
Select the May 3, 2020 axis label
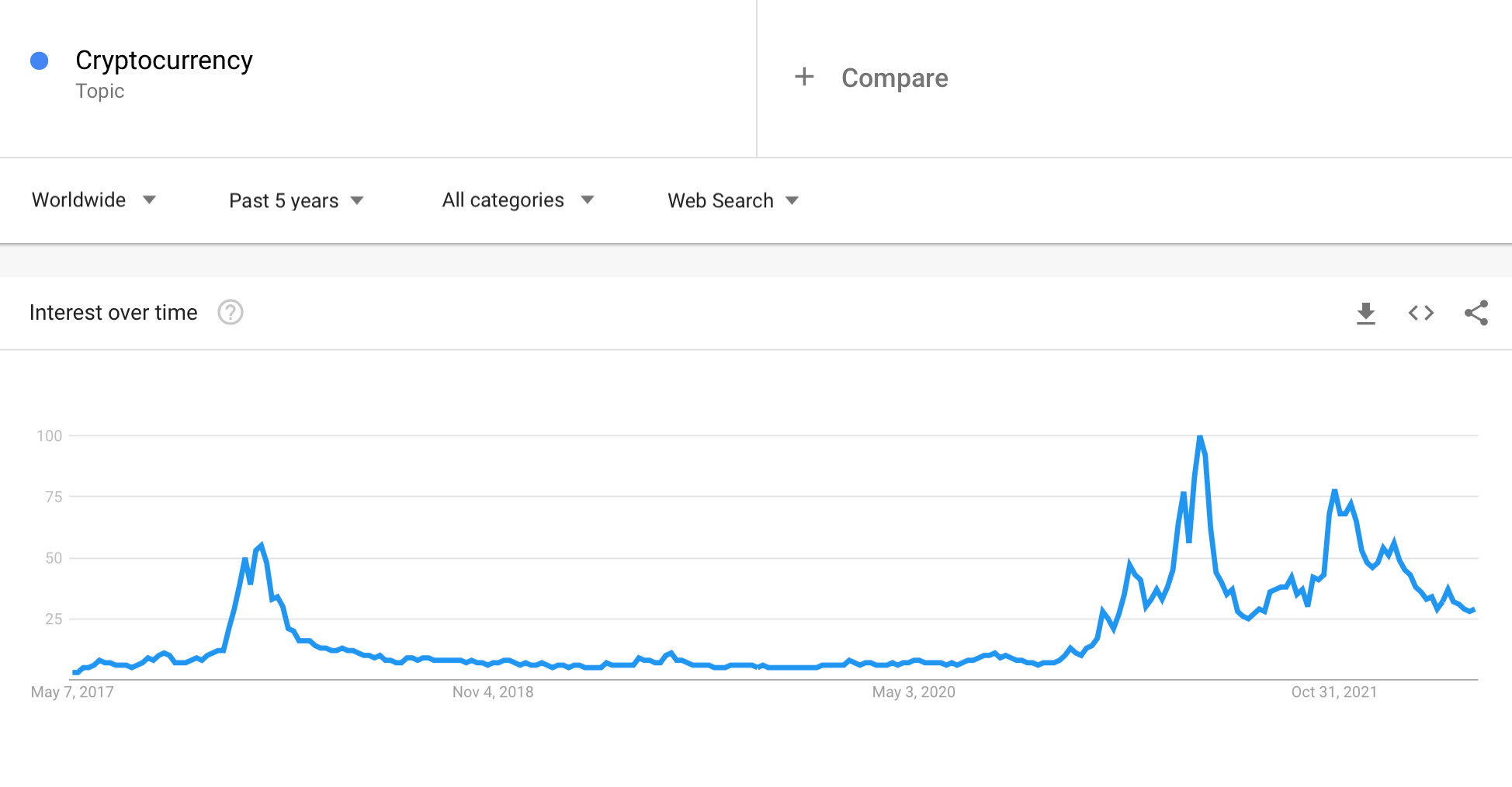914,692
